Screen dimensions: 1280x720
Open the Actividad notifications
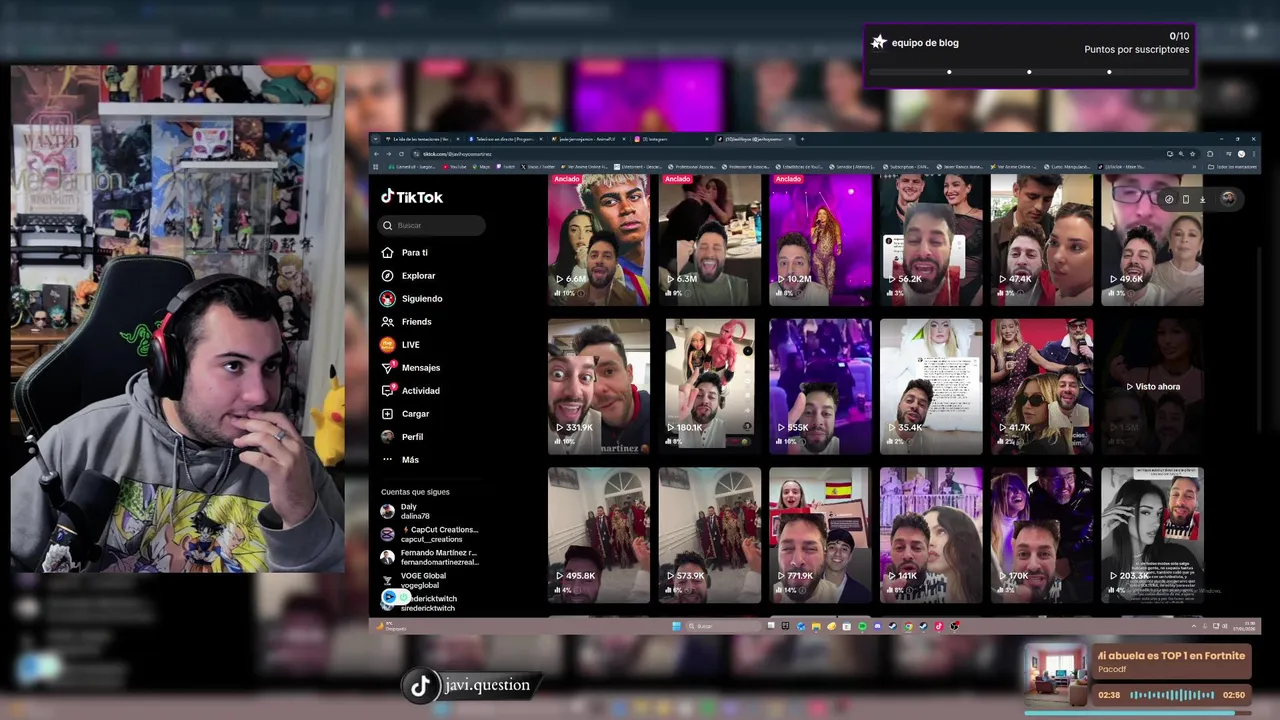(x=410, y=391)
